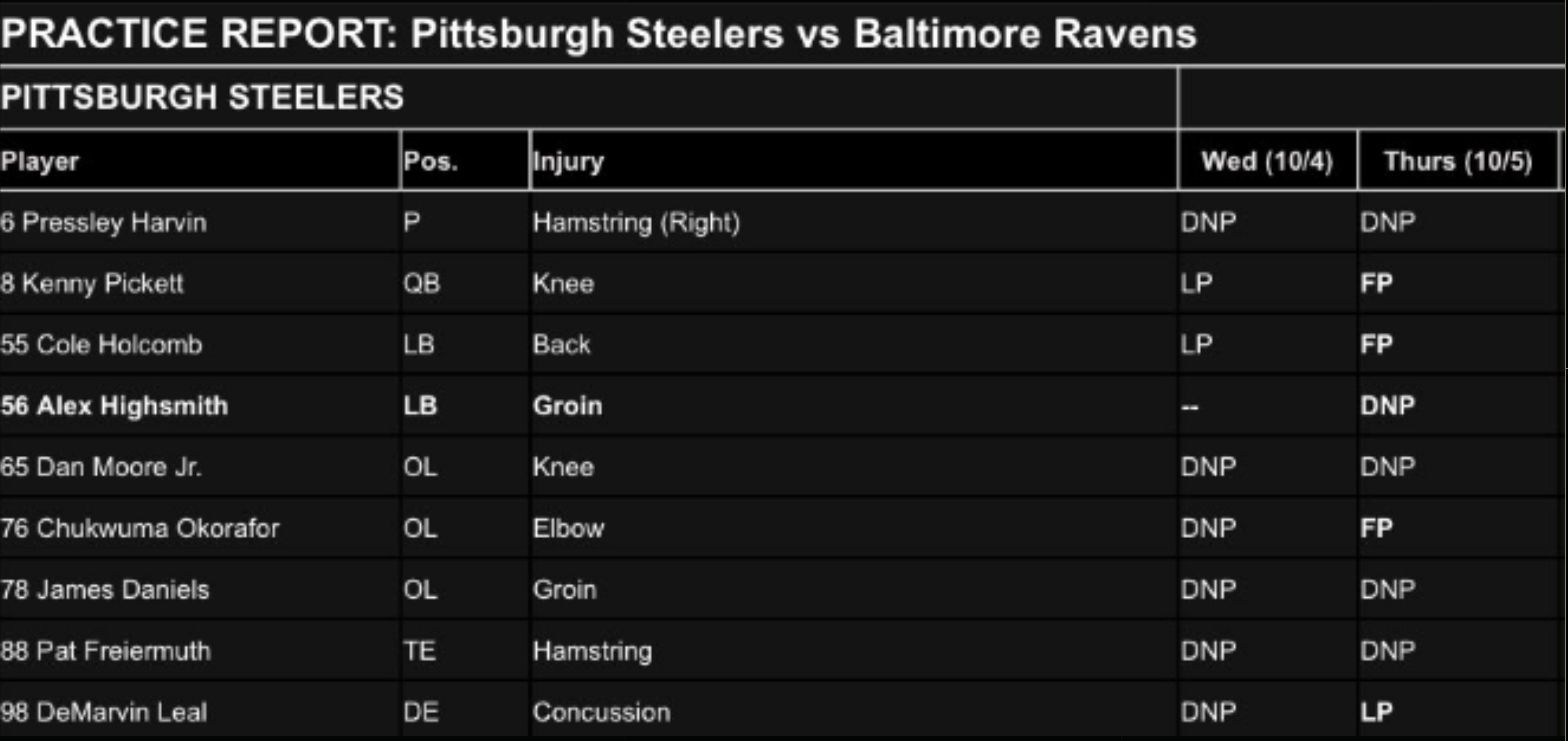Click the Concussion injury cell
1568x741 pixels.
[601, 712]
